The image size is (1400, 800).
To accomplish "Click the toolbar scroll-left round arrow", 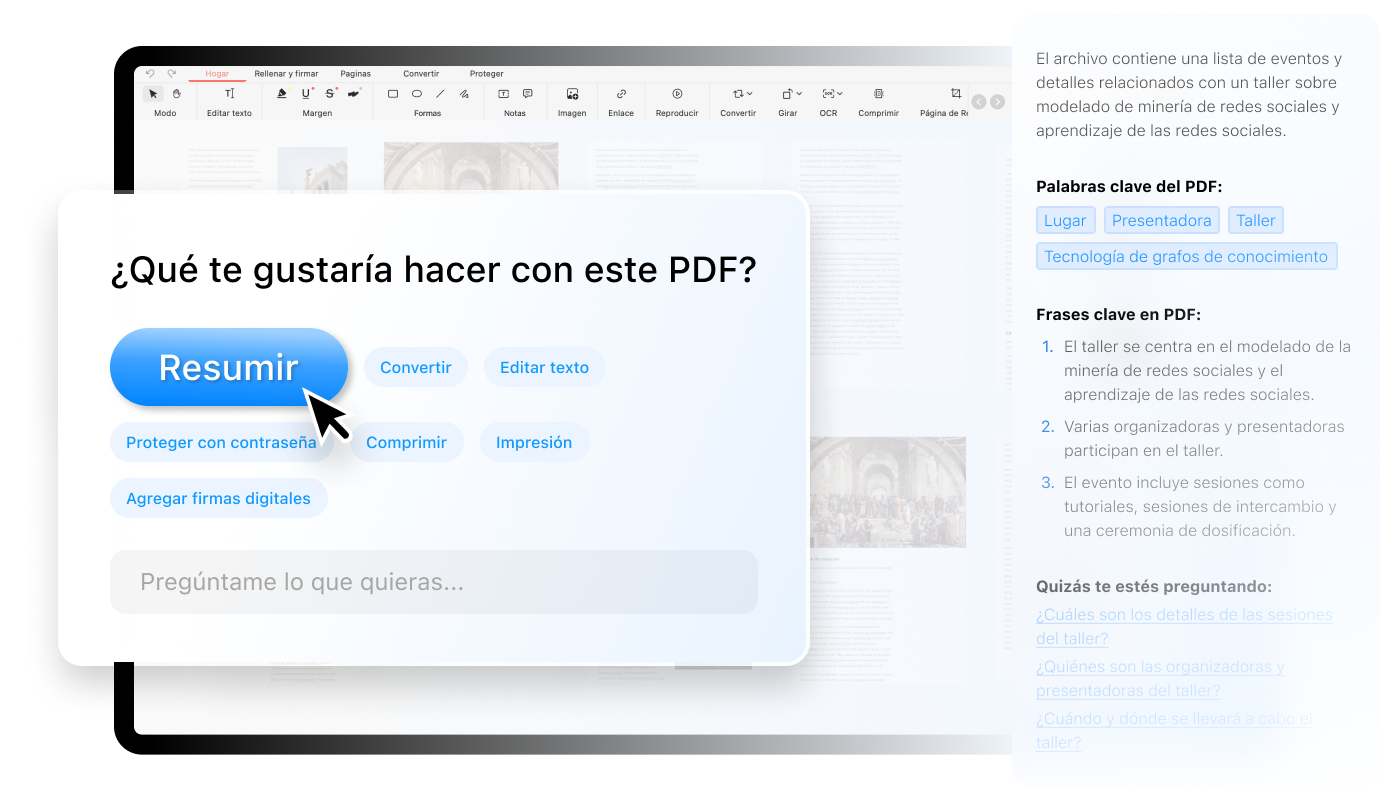I will coord(979,102).
